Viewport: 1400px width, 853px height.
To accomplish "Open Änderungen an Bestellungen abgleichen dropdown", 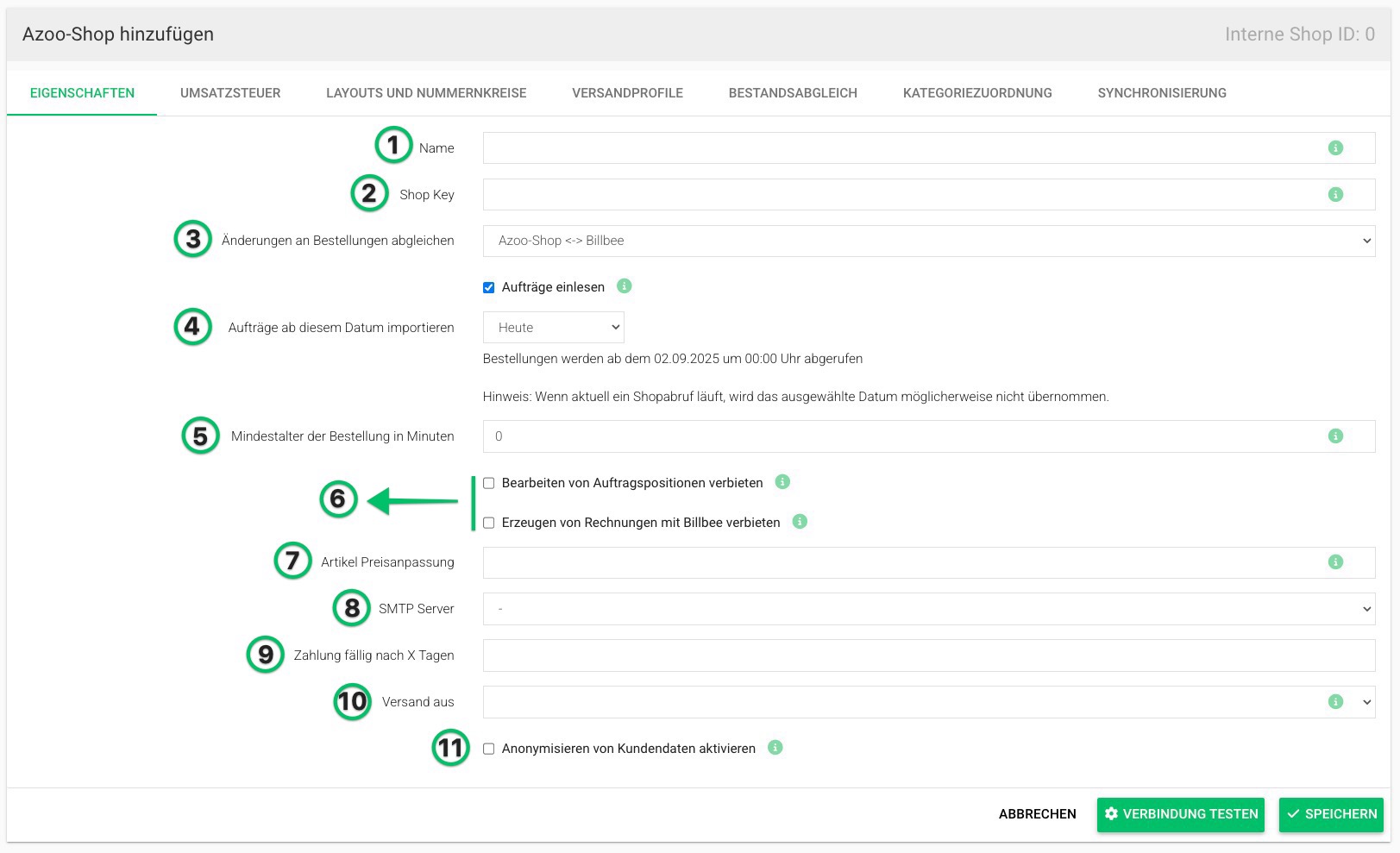I will (x=929, y=241).
